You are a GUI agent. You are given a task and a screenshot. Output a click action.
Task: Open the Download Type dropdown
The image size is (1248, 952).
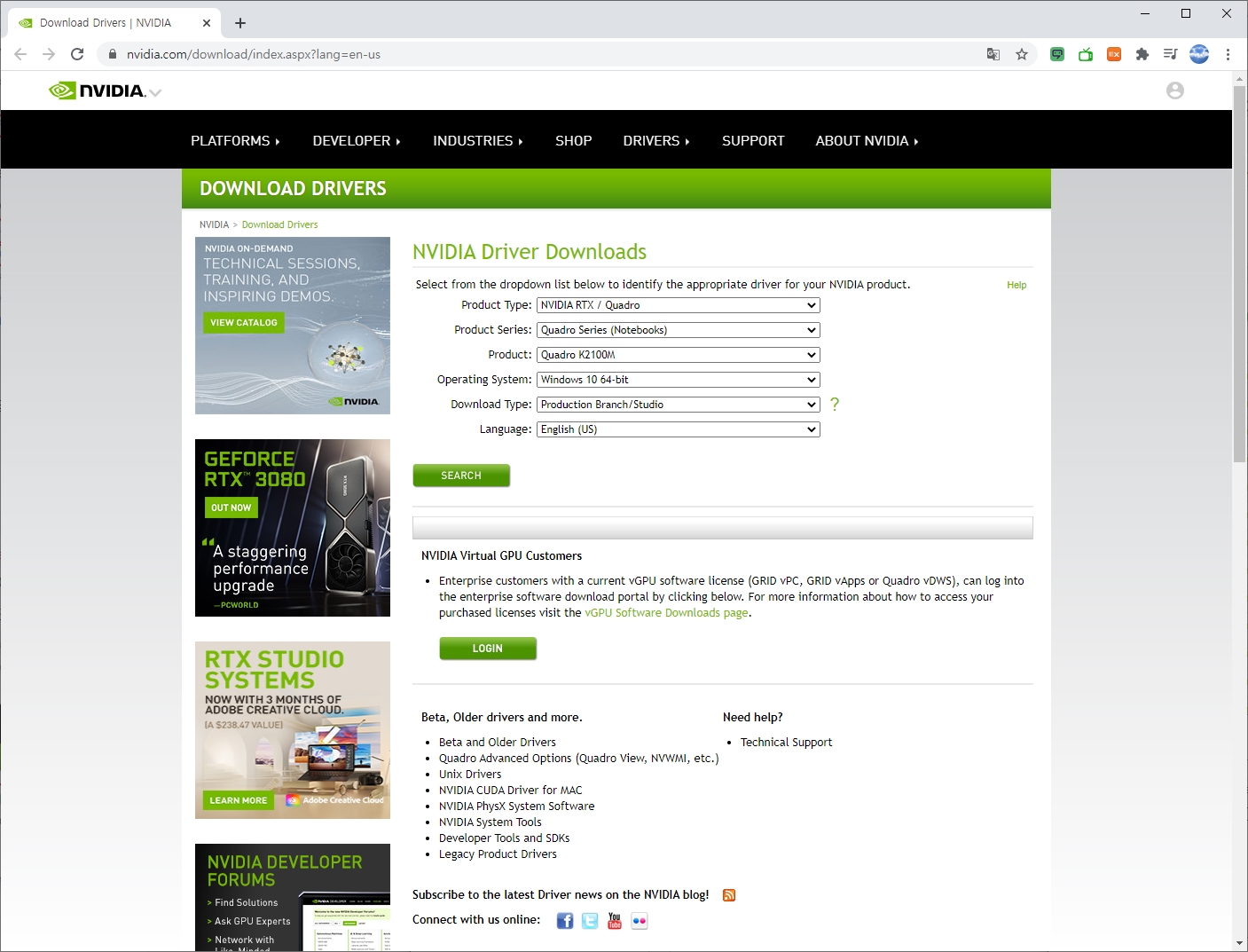[679, 405]
